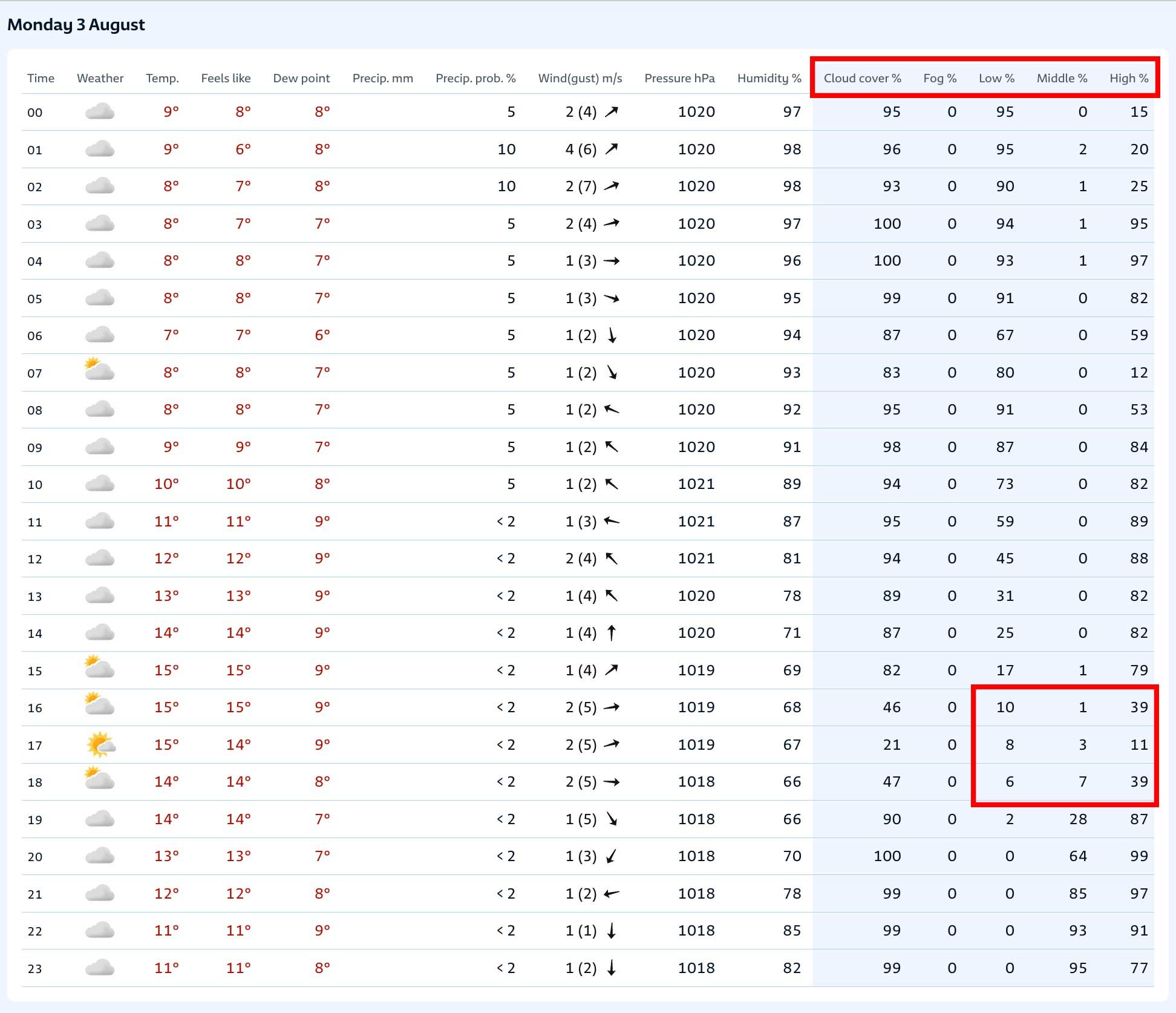Click dew point 6° at hour 06
Image resolution: width=1176 pixels, height=1013 pixels.
click(322, 335)
